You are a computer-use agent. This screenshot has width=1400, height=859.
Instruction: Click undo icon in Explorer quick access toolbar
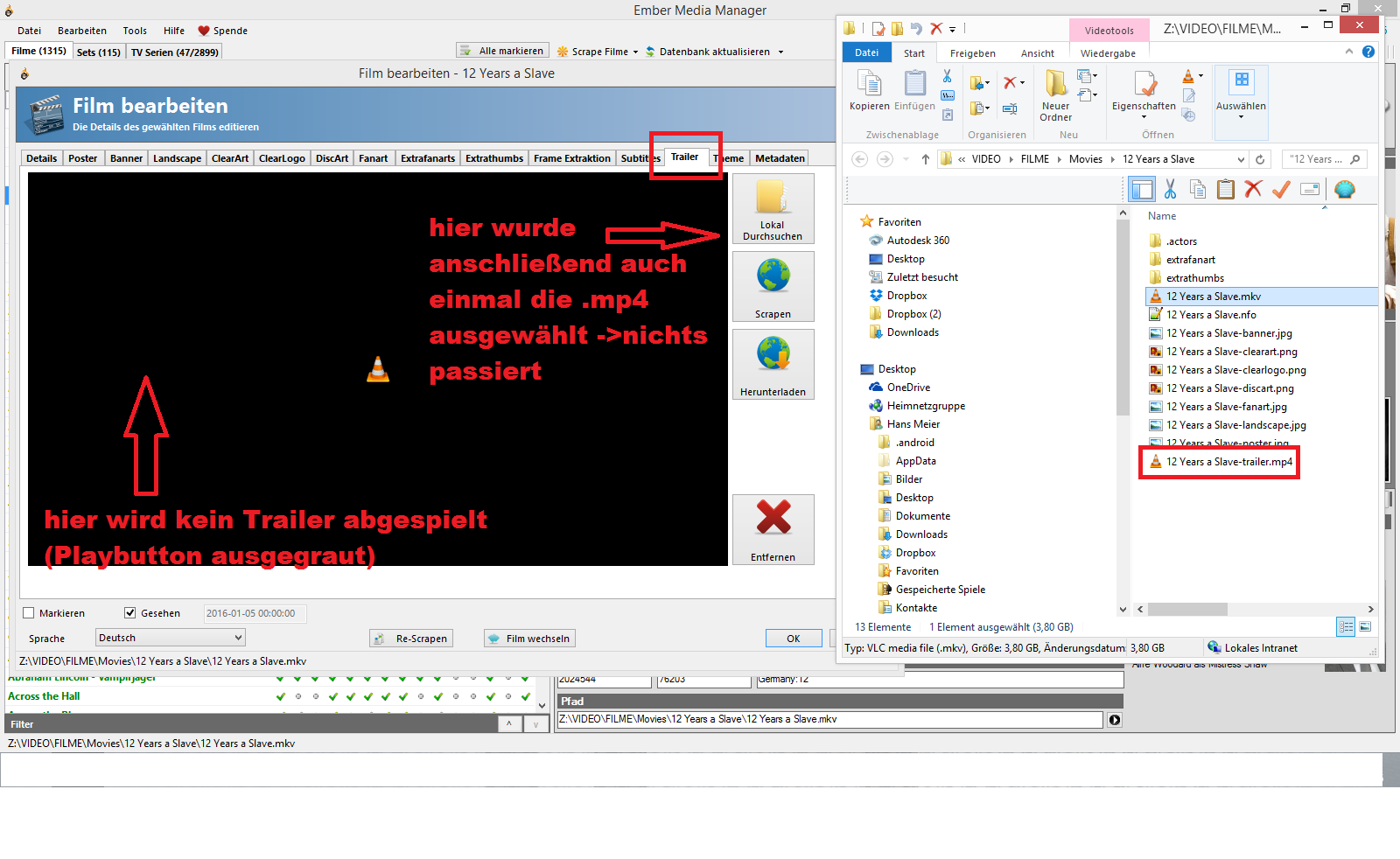(x=917, y=29)
